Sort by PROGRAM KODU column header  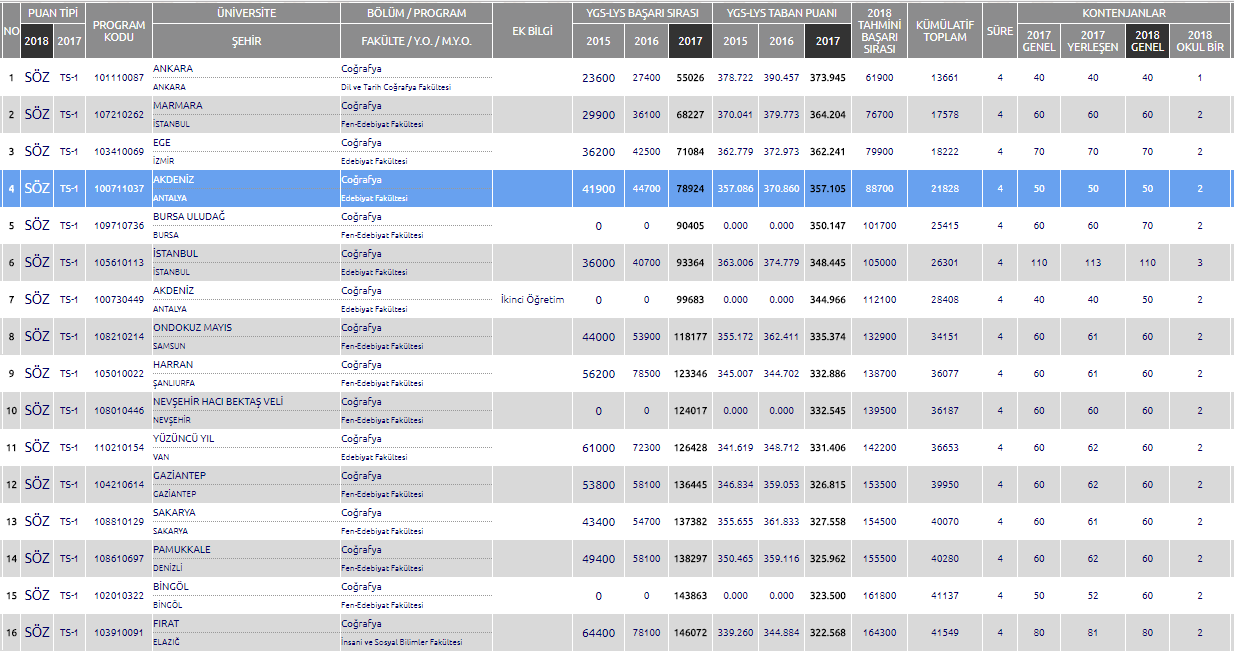(118, 31)
